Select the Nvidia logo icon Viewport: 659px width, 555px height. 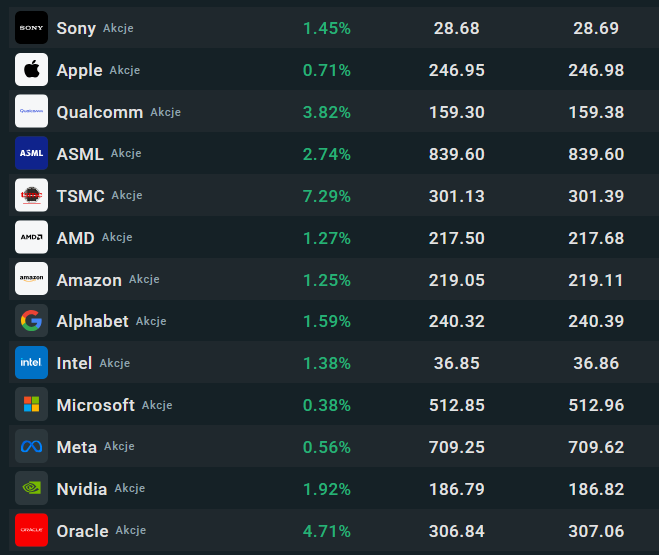31,489
